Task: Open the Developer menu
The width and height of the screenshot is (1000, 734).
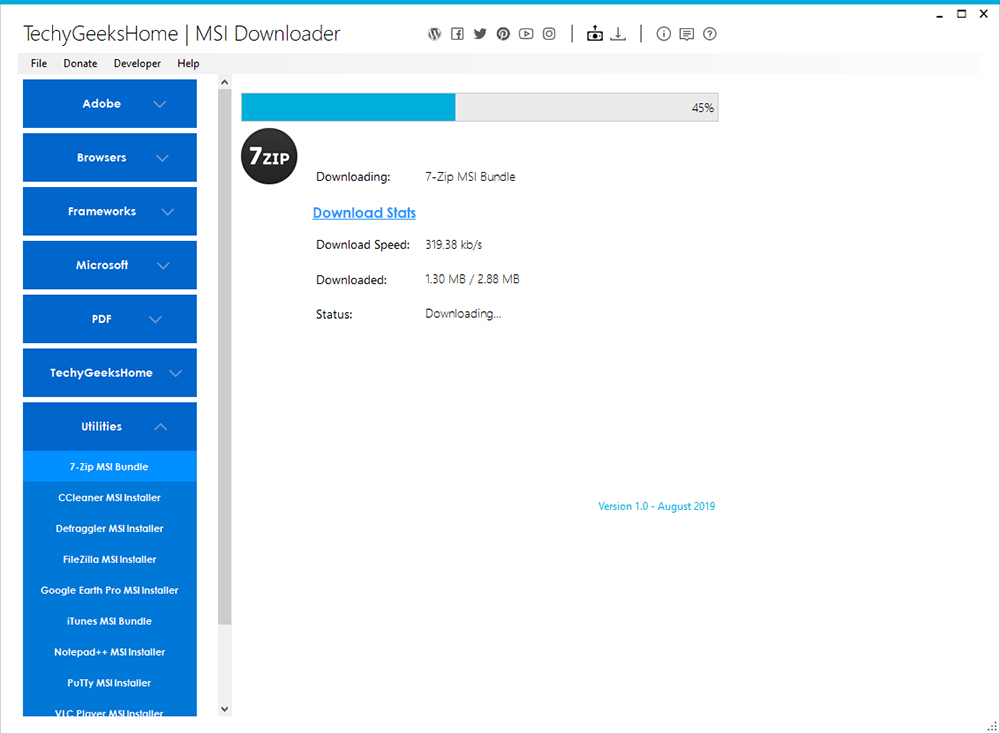Action: pyautogui.click(x=137, y=63)
